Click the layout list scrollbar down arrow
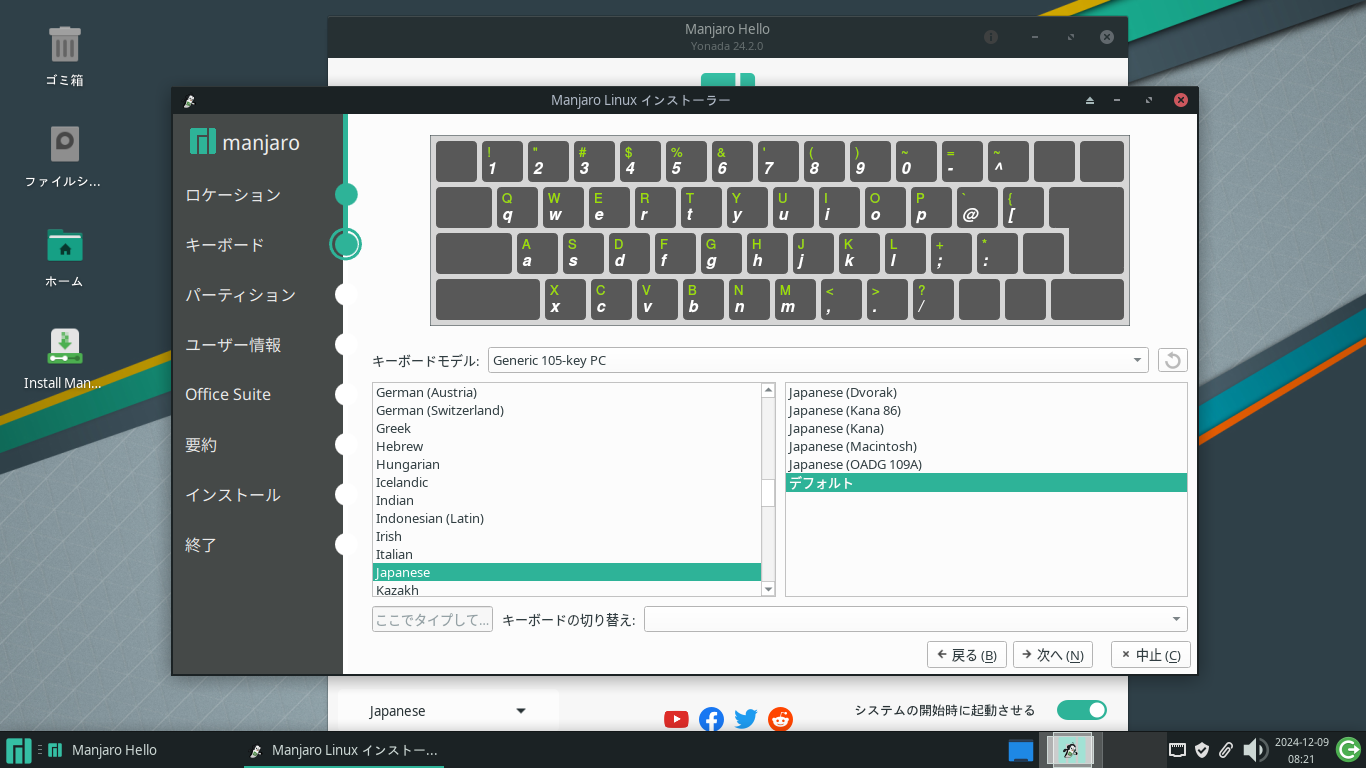Viewport: 1366px width, 768px height. coord(768,589)
